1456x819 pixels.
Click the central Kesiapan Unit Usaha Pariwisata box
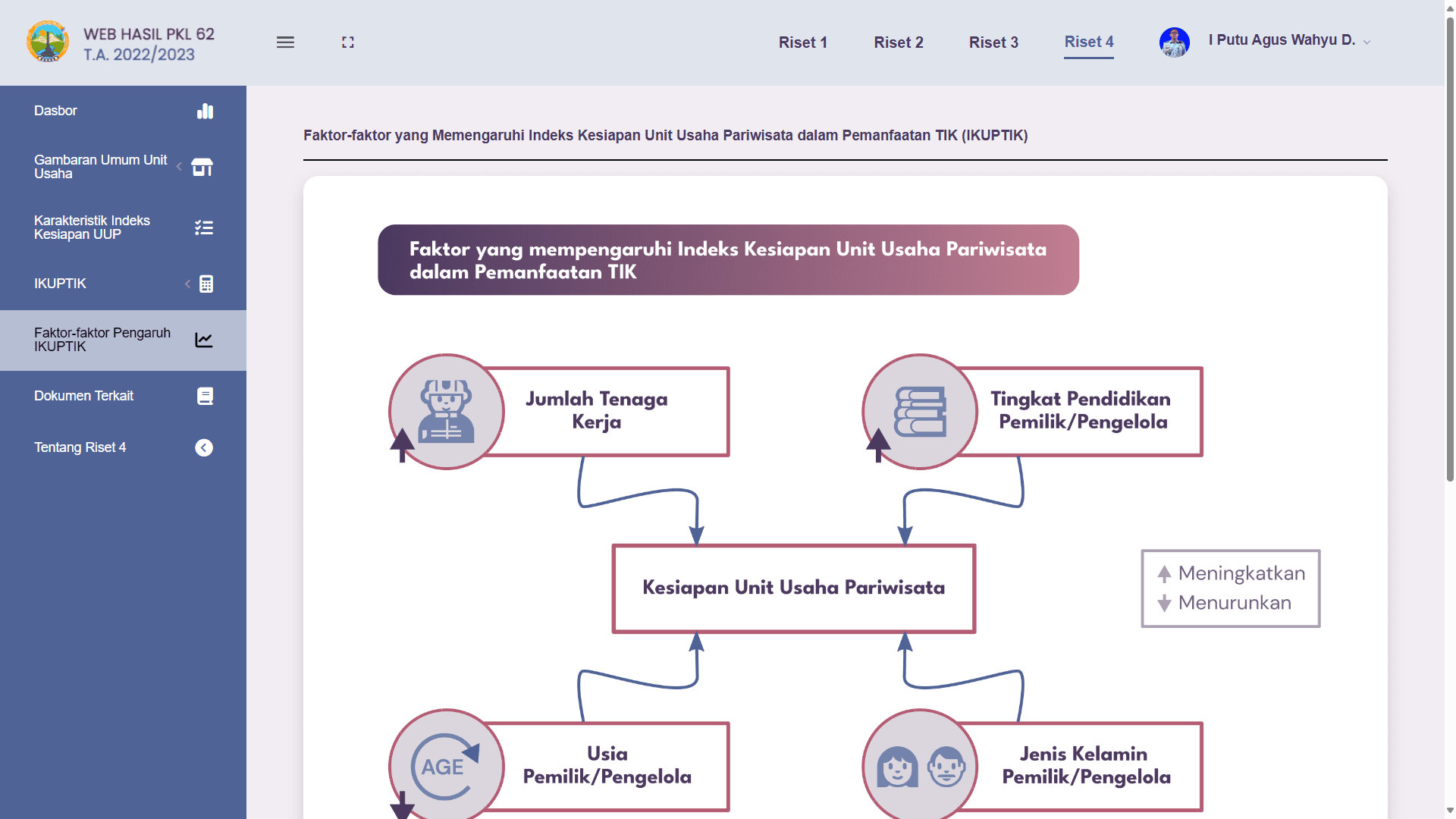click(793, 588)
